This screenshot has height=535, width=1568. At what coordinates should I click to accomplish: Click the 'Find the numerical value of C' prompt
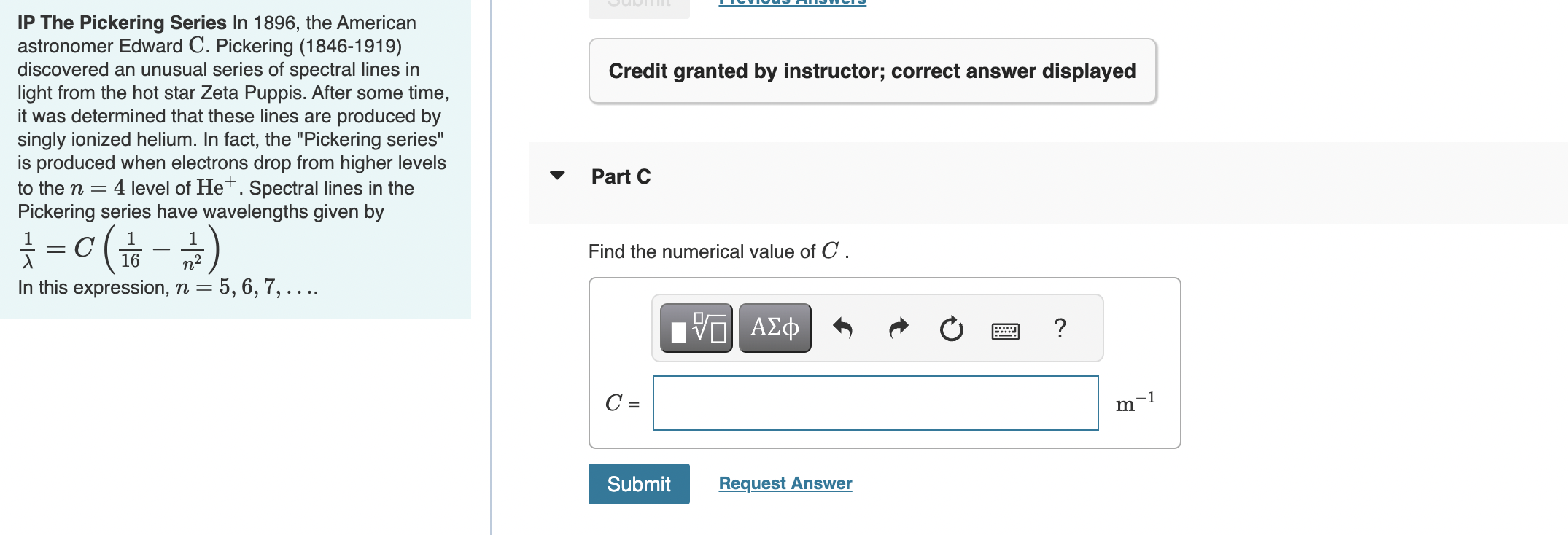[x=718, y=251]
